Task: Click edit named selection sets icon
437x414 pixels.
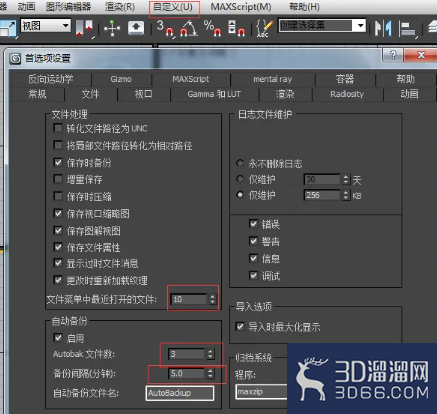Action: coord(264,28)
